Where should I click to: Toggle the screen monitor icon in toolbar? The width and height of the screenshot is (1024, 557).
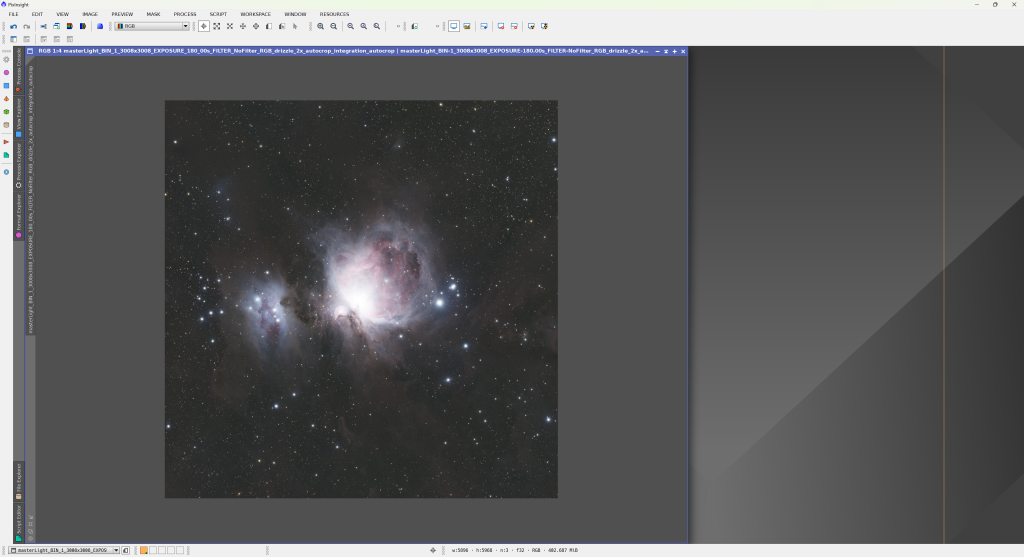coord(453,26)
